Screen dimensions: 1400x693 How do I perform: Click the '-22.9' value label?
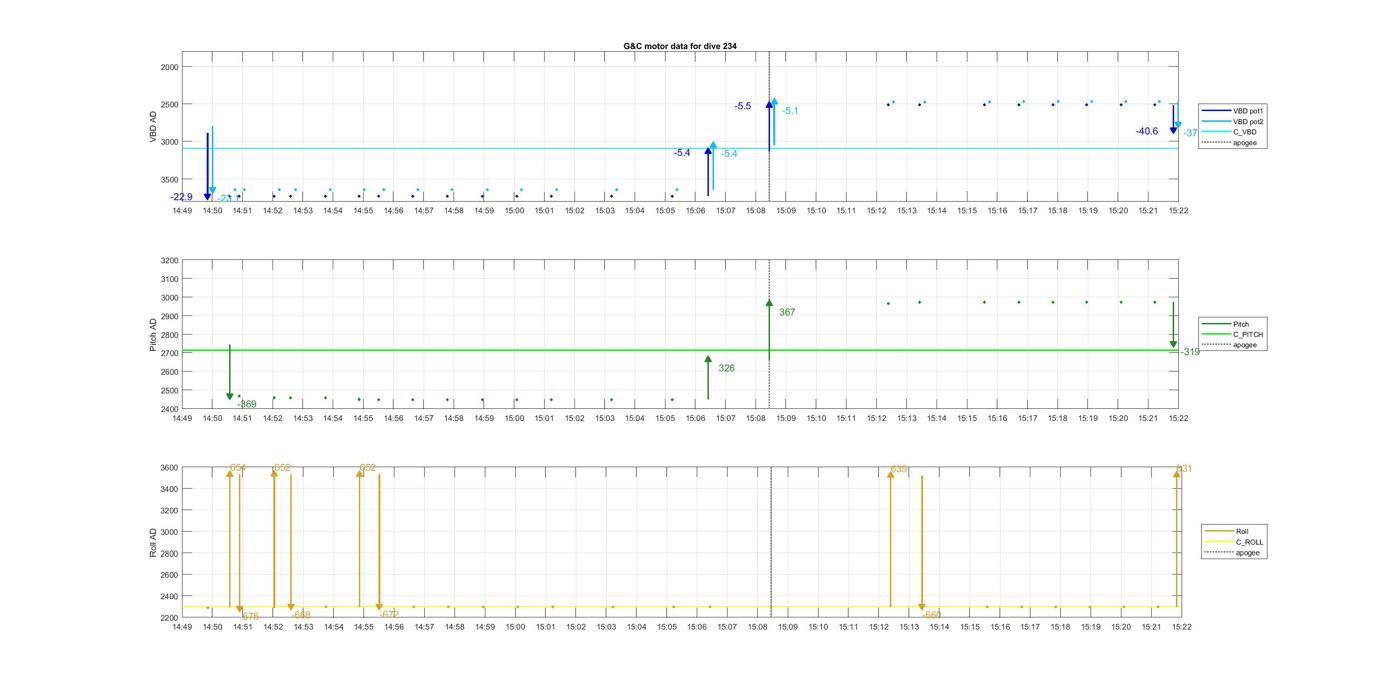click(x=182, y=197)
